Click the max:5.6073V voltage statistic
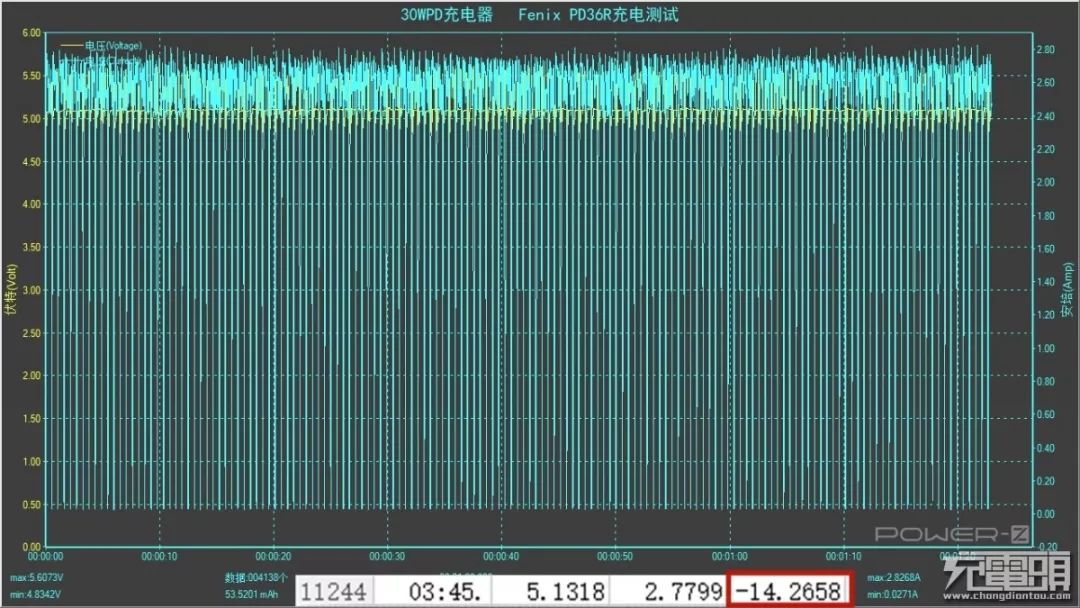1080x608 pixels. coord(37,578)
